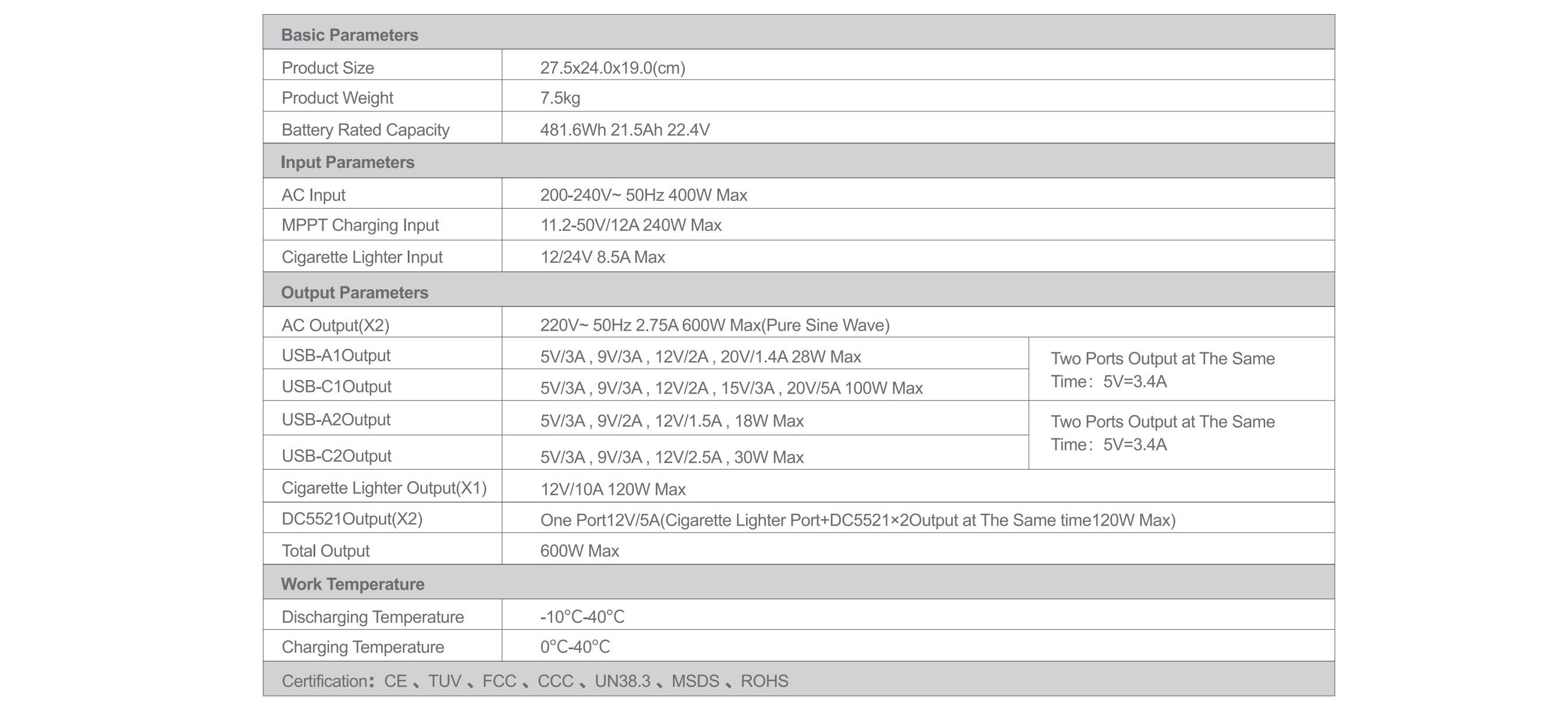This screenshot has height=707, width=1568.
Task: Select the AC Input row label
Action: point(313,194)
